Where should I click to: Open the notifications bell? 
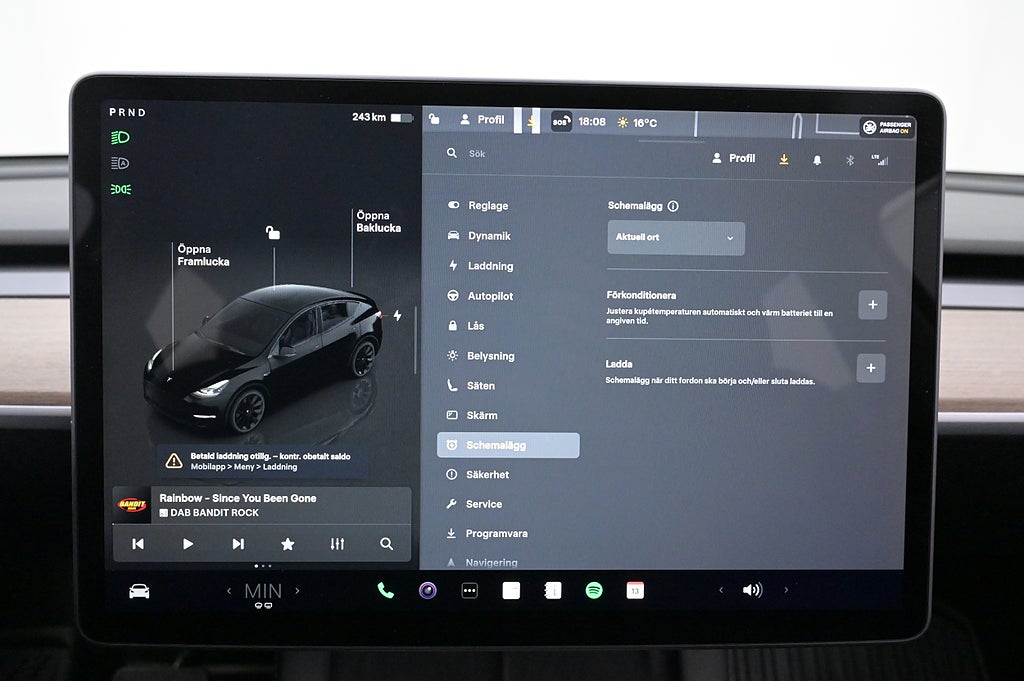pyautogui.click(x=817, y=159)
